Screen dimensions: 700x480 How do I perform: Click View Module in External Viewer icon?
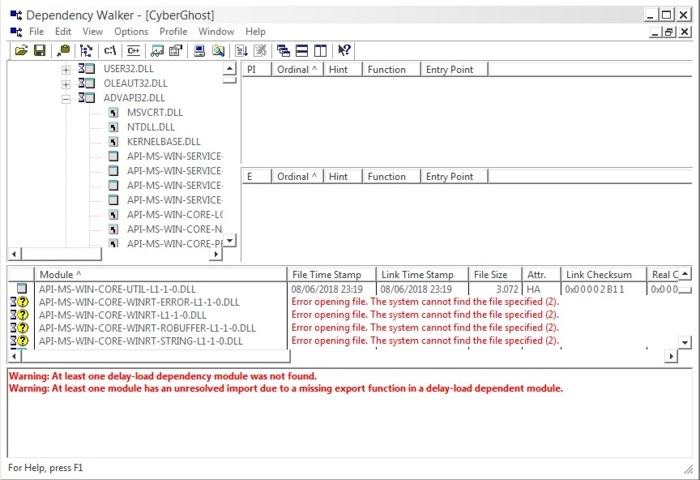(x=157, y=50)
